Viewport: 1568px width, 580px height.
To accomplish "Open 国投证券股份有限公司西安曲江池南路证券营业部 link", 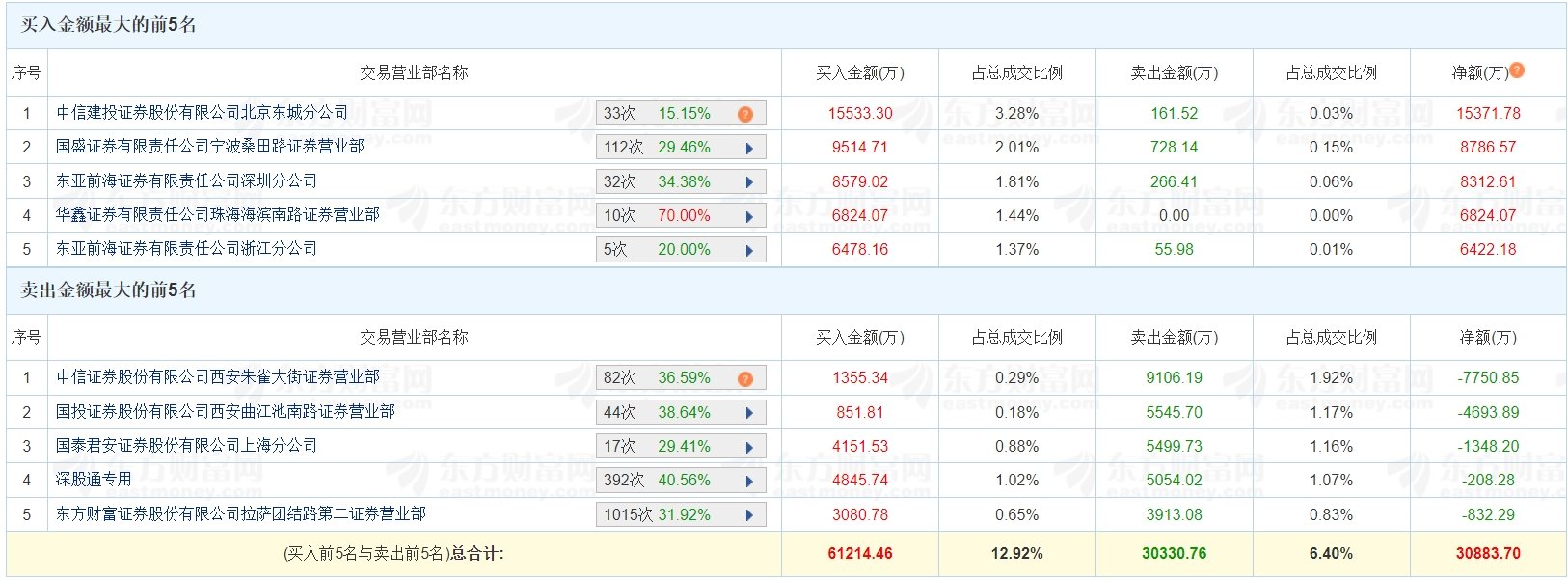I will 226,411.
